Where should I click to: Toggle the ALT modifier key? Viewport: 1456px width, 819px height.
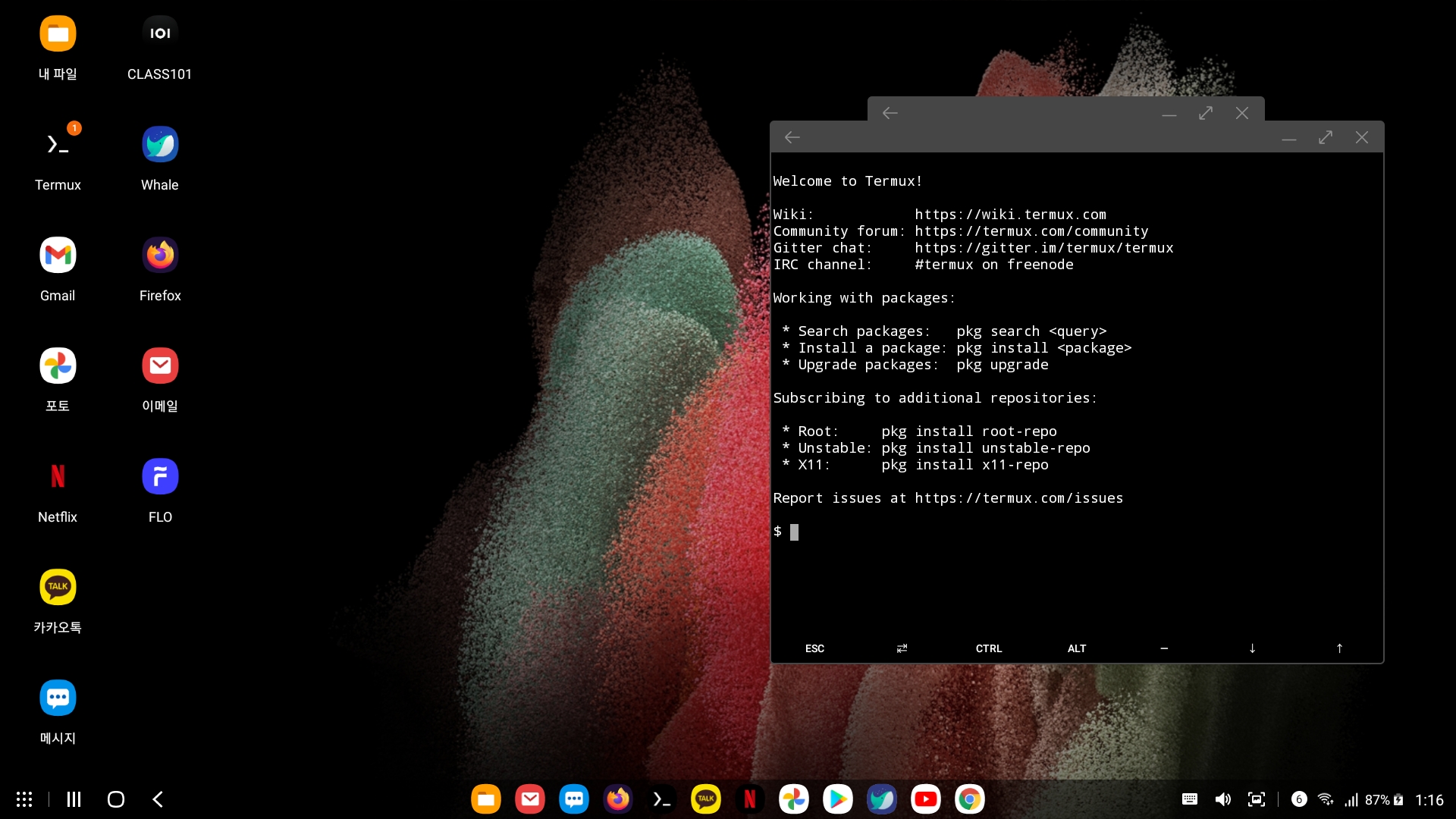coord(1076,648)
